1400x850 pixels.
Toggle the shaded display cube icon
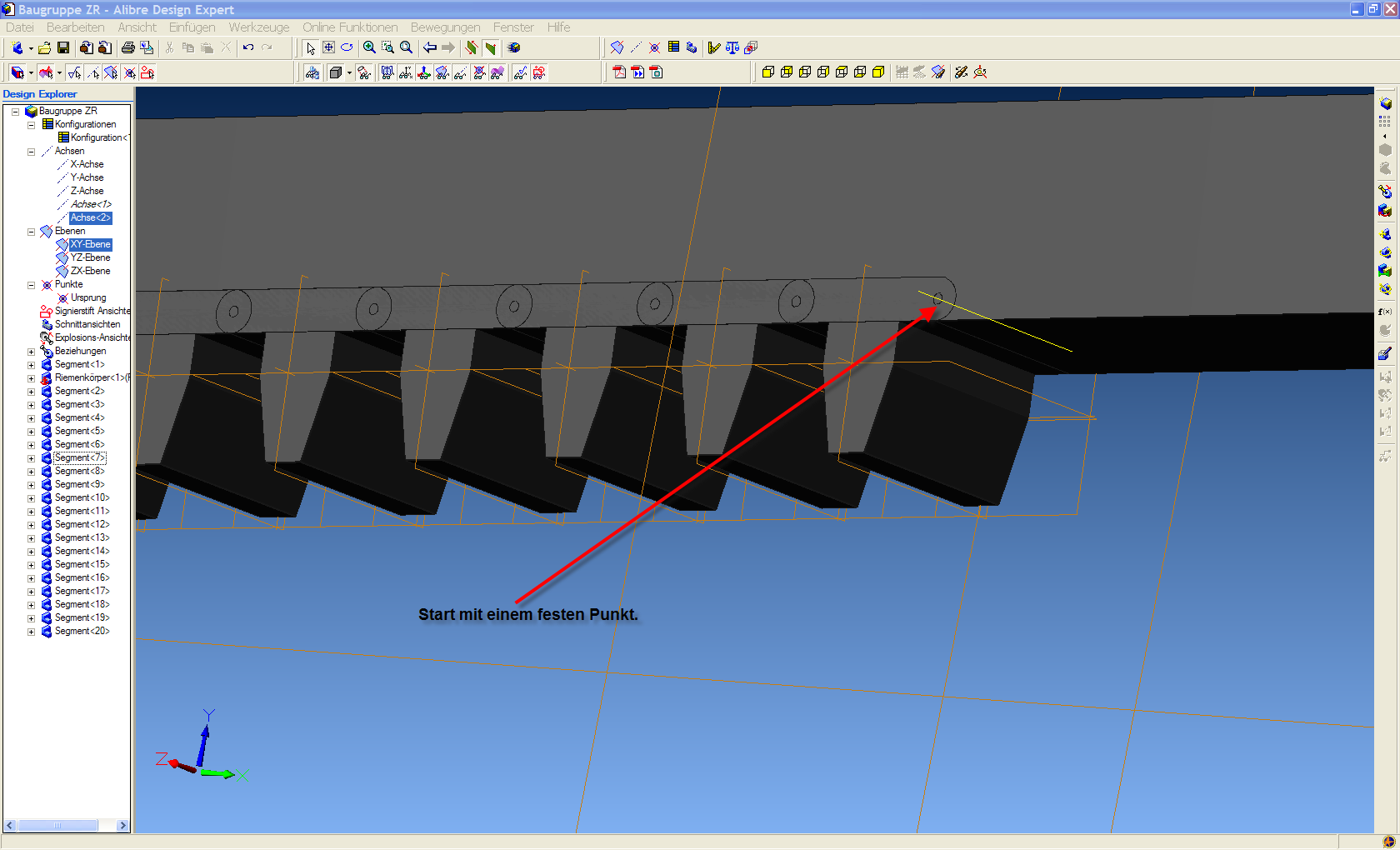pyautogui.click(x=335, y=72)
